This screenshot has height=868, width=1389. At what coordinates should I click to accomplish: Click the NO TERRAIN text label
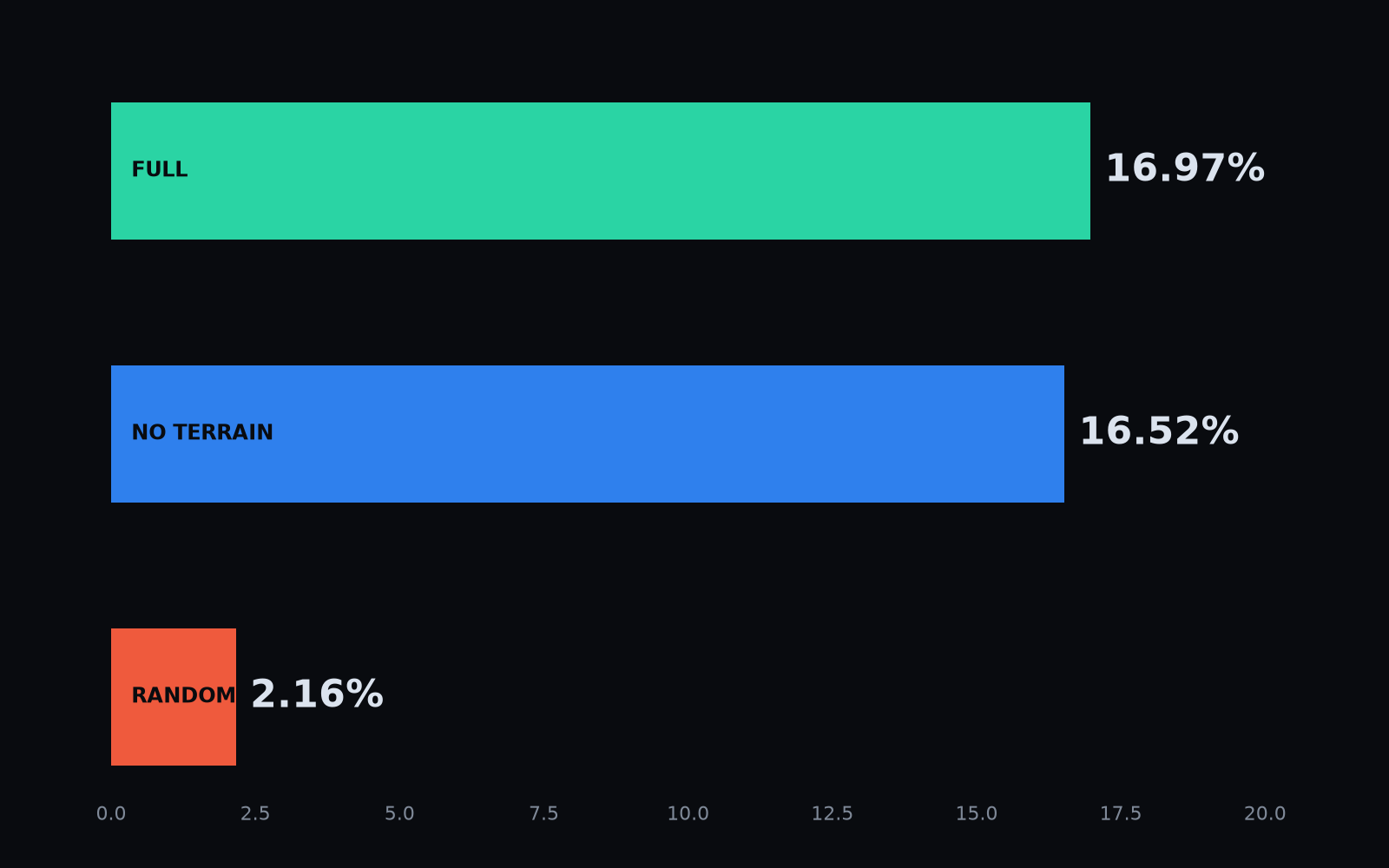[x=202, y=433]
